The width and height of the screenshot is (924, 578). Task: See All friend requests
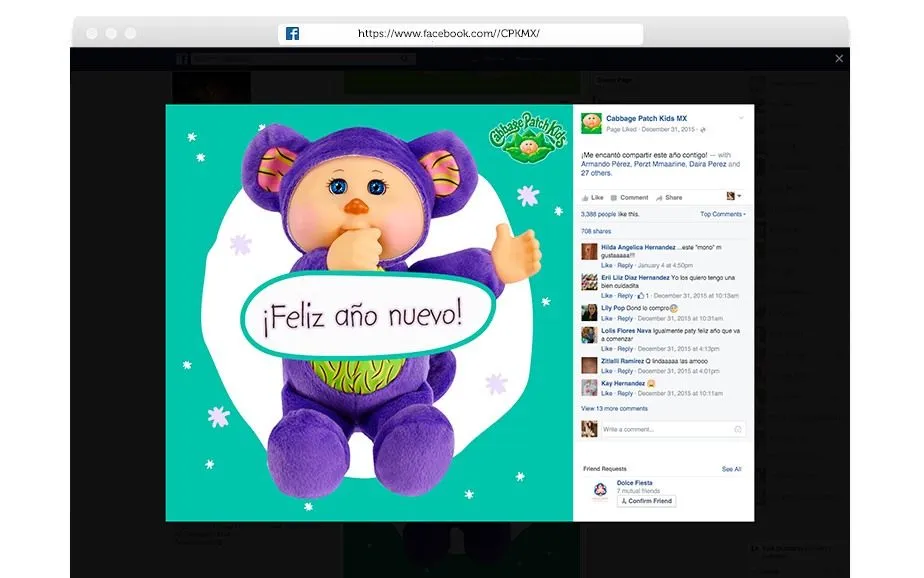click(x=731, y=470)
